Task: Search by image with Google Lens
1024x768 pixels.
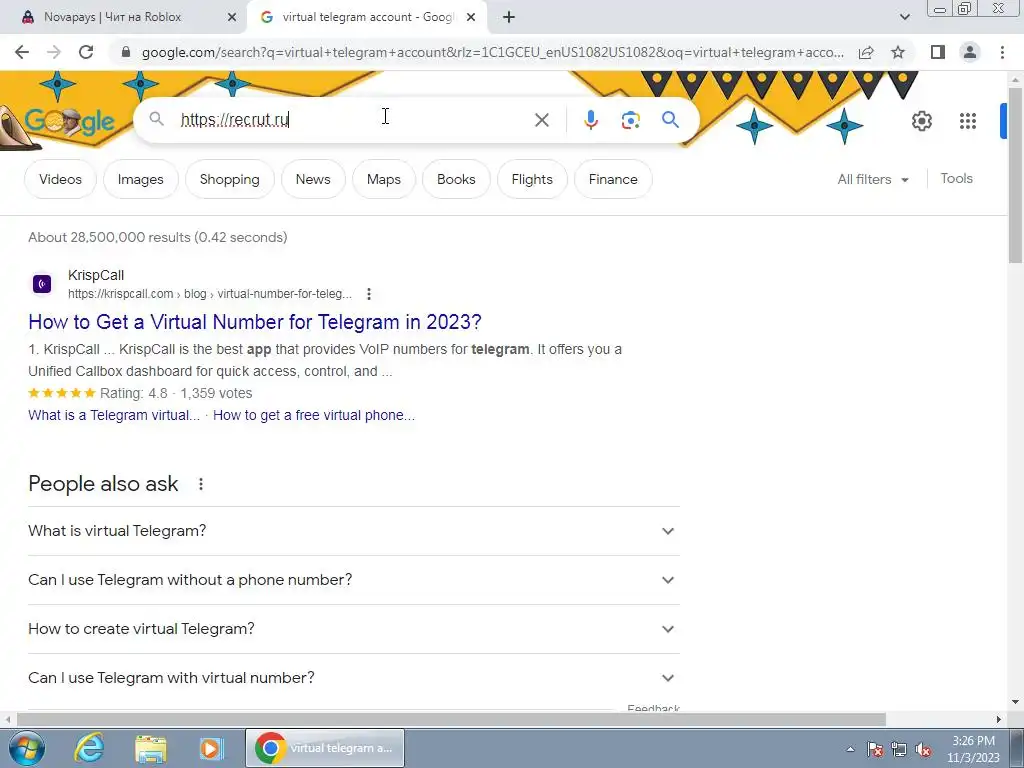Action: click(x=630, y=120)
